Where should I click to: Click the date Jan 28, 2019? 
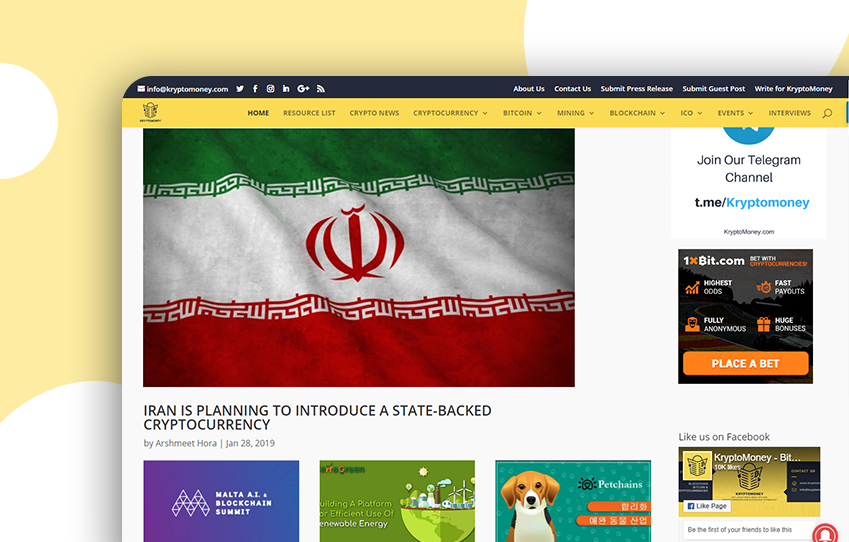(x=250, y=443)
